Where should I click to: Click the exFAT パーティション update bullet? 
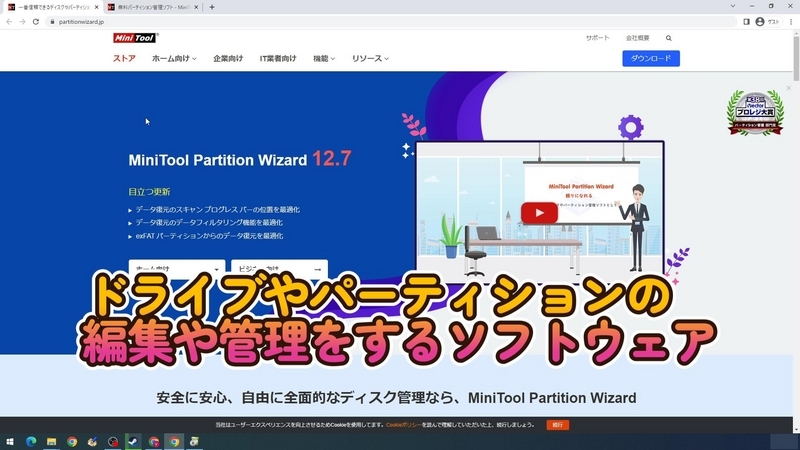[x=209, y=236]
